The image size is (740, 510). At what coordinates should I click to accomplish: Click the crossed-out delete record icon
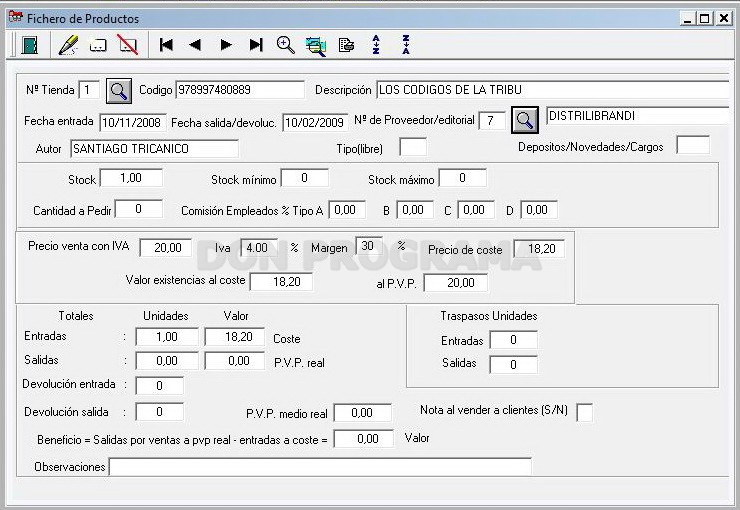(x=127, y=45)
